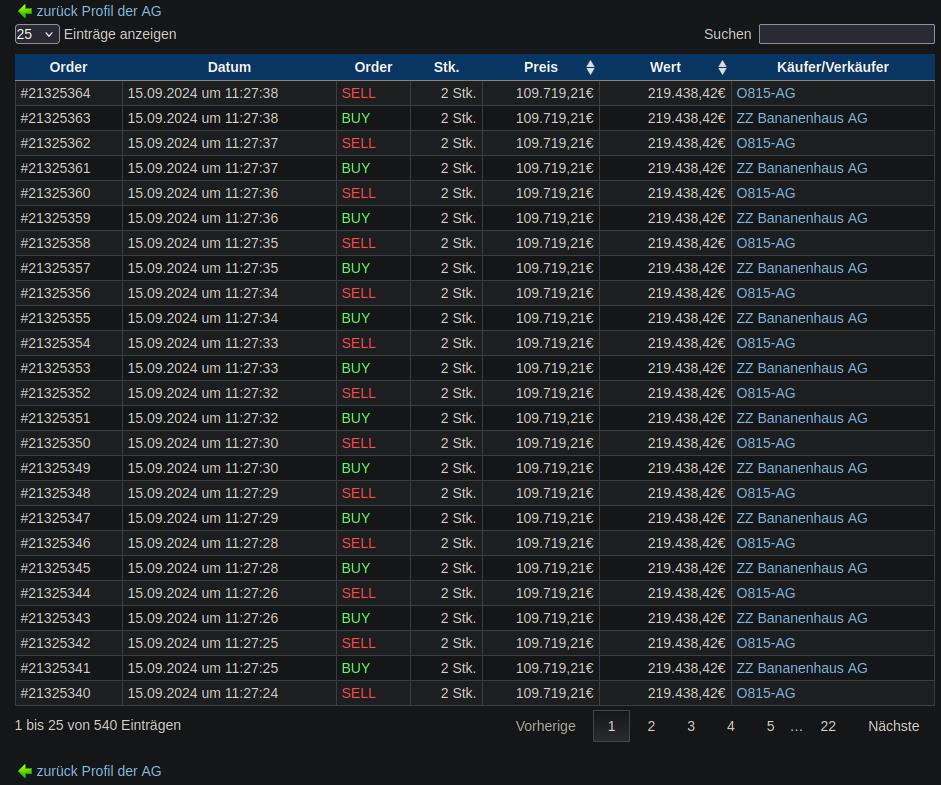Open ZZ Bananenhaus AG in order #21325353
Screen dimensions: 941x785
802,368
